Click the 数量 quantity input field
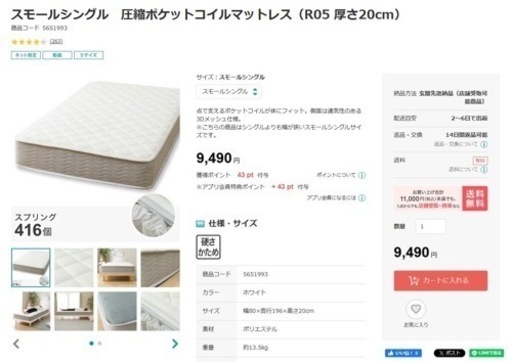This screenshot has width=512, height=362. pos(431,227)
